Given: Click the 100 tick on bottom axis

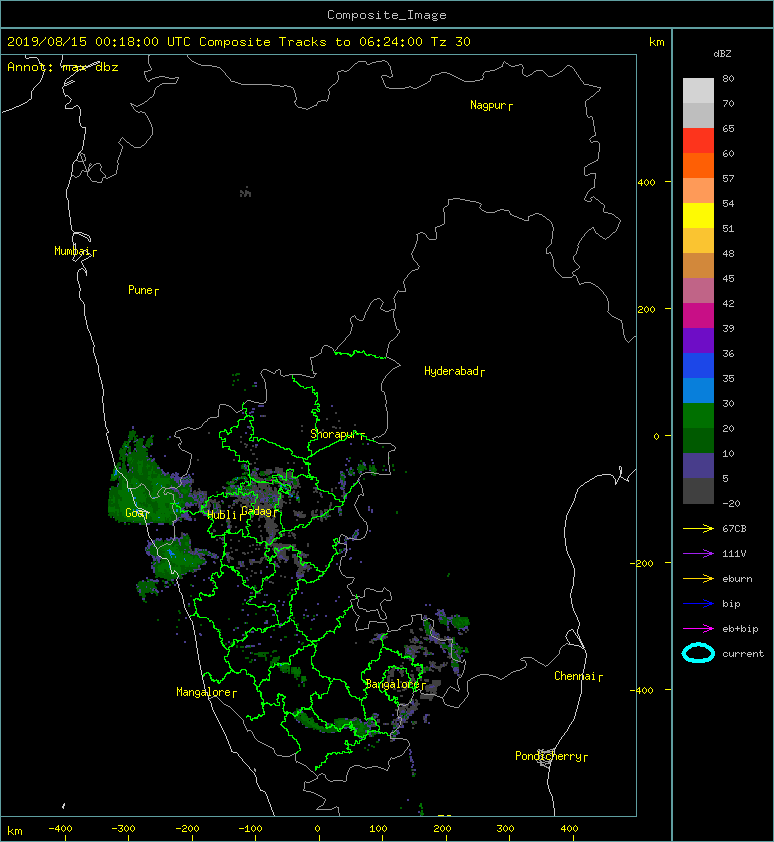Looking at the screenshot, I should point(378,829).
